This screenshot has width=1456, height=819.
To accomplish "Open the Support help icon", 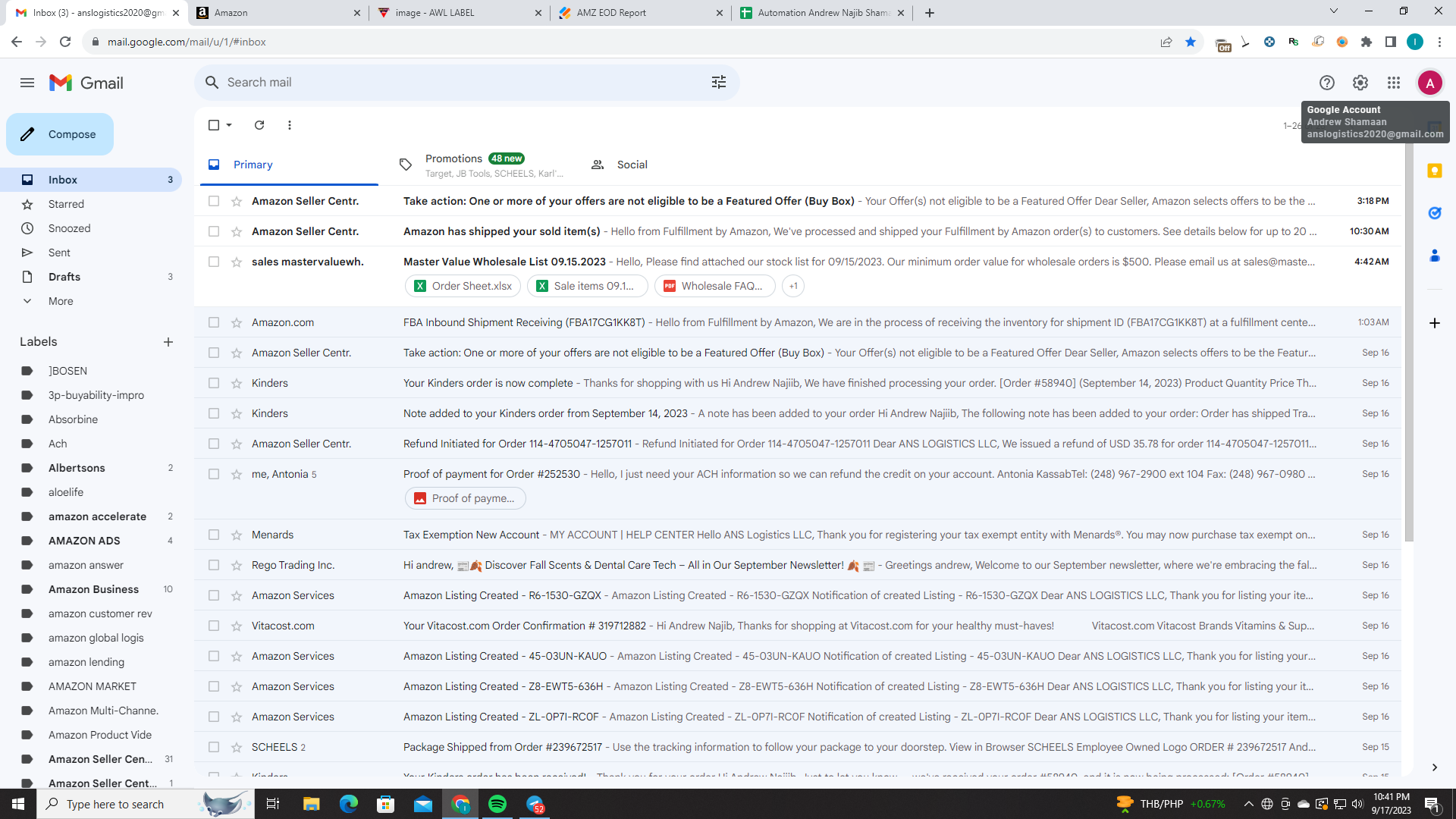I will click(1327, 83).
